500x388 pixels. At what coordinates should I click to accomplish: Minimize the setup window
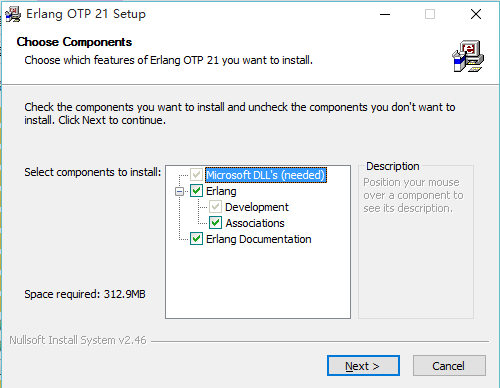coord(385,14)
